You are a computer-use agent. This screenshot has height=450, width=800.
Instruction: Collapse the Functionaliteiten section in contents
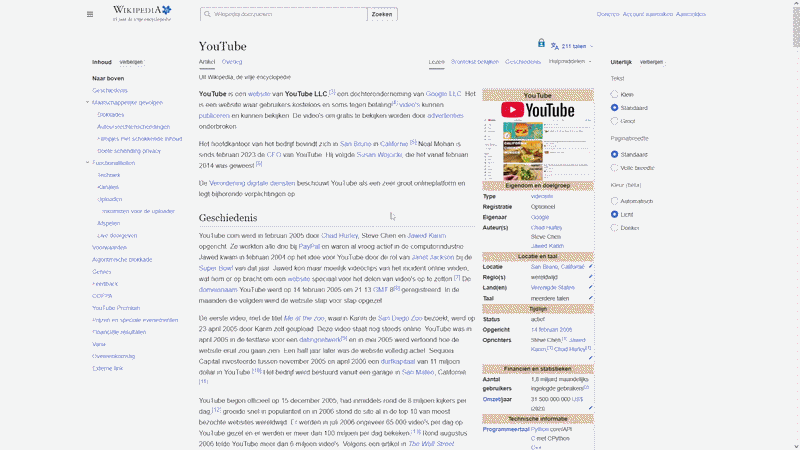87,163
